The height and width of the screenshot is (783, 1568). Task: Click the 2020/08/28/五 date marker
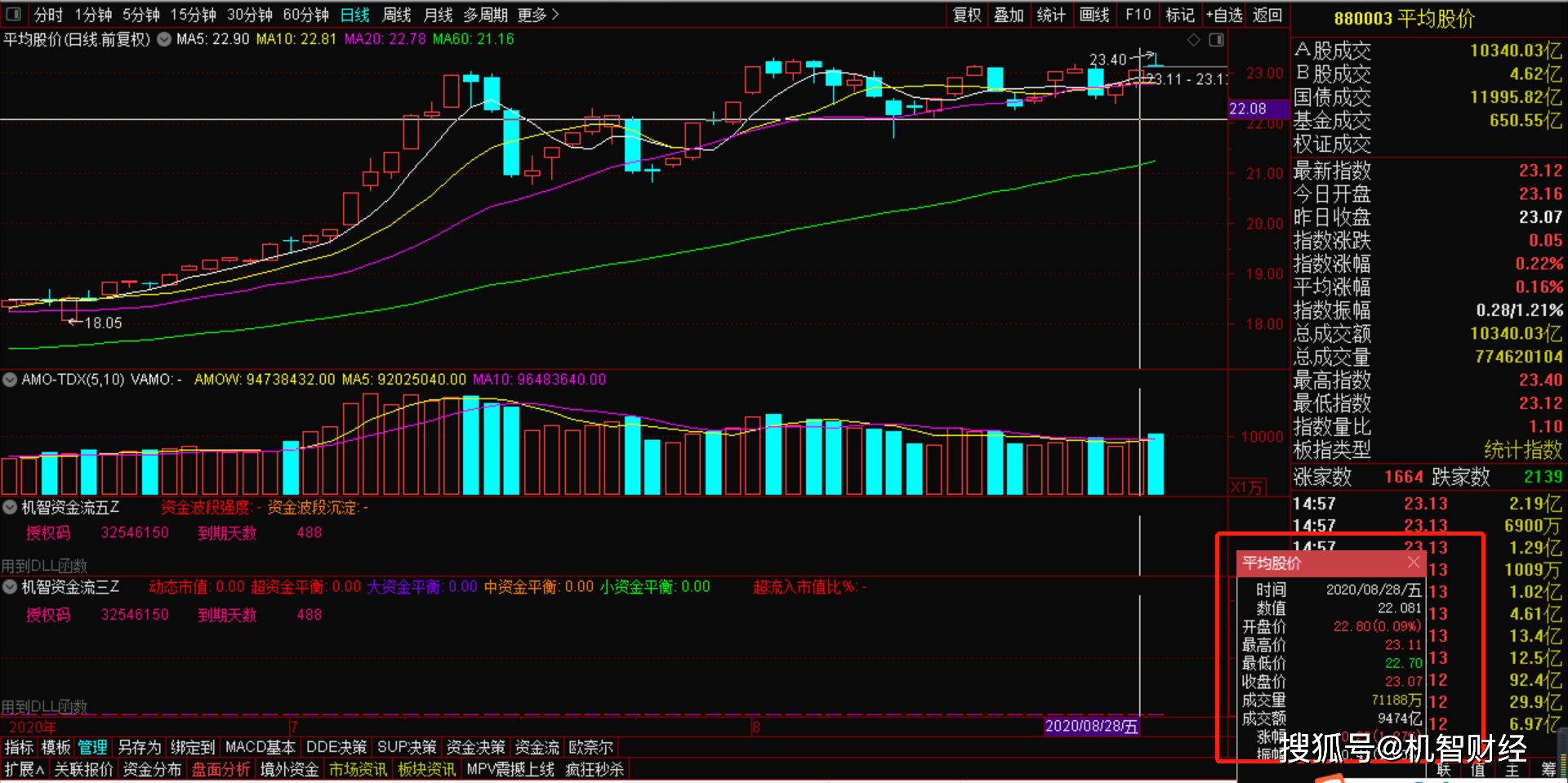pyautogui.click(x=1092, y=726)
